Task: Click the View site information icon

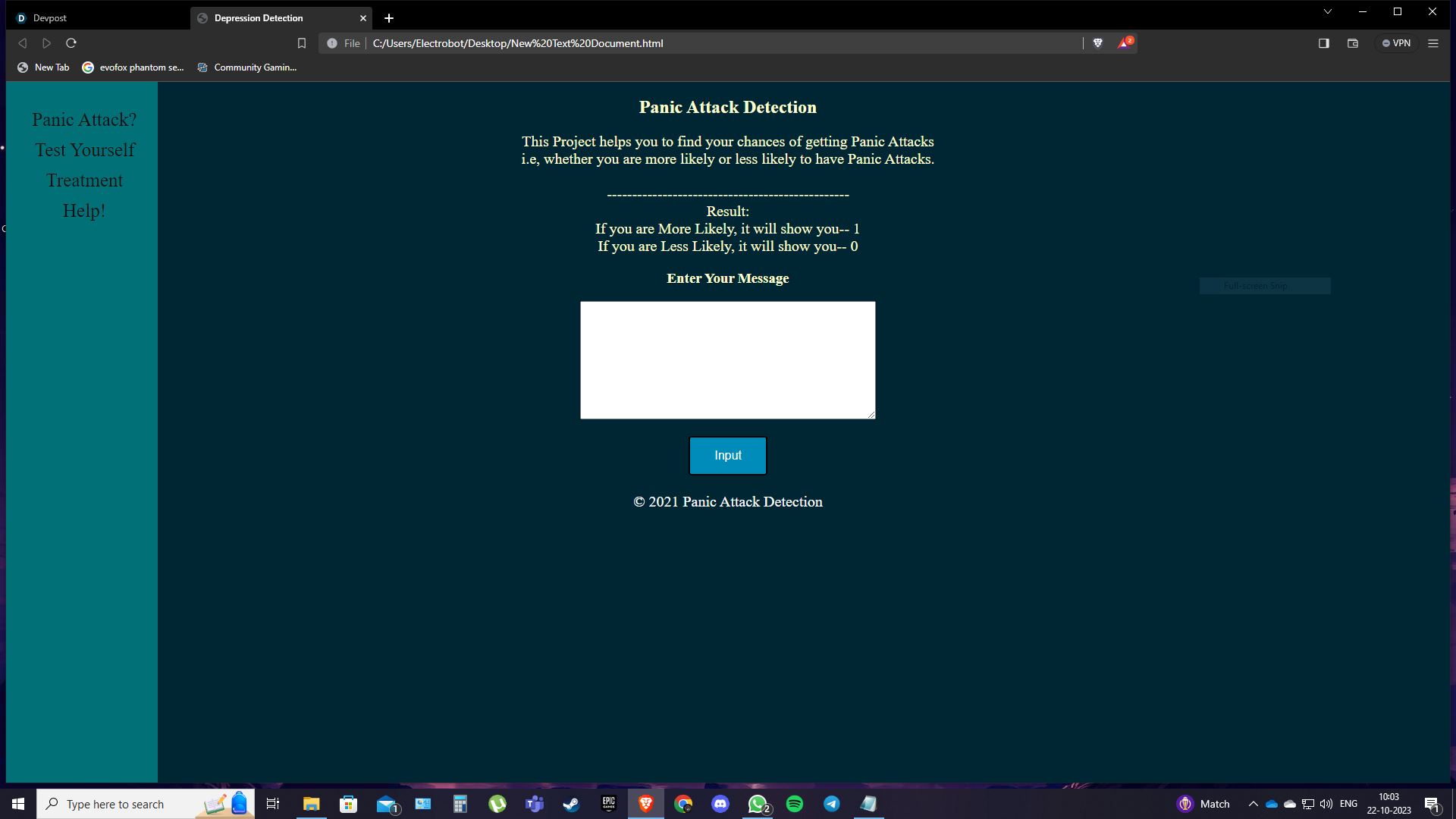Action: coord(332,43)
